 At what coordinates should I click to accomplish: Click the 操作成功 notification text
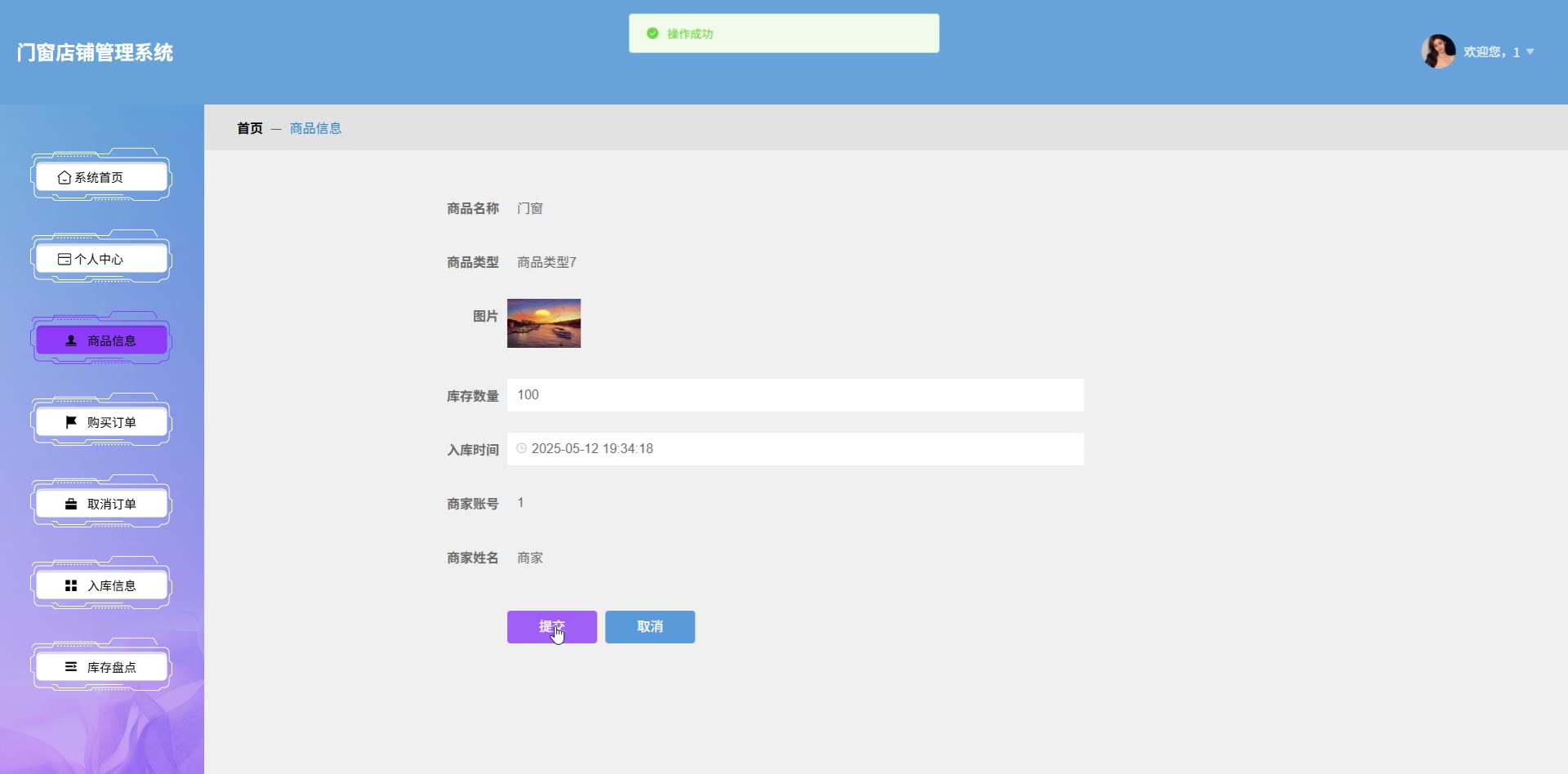[x=690, y=33]
